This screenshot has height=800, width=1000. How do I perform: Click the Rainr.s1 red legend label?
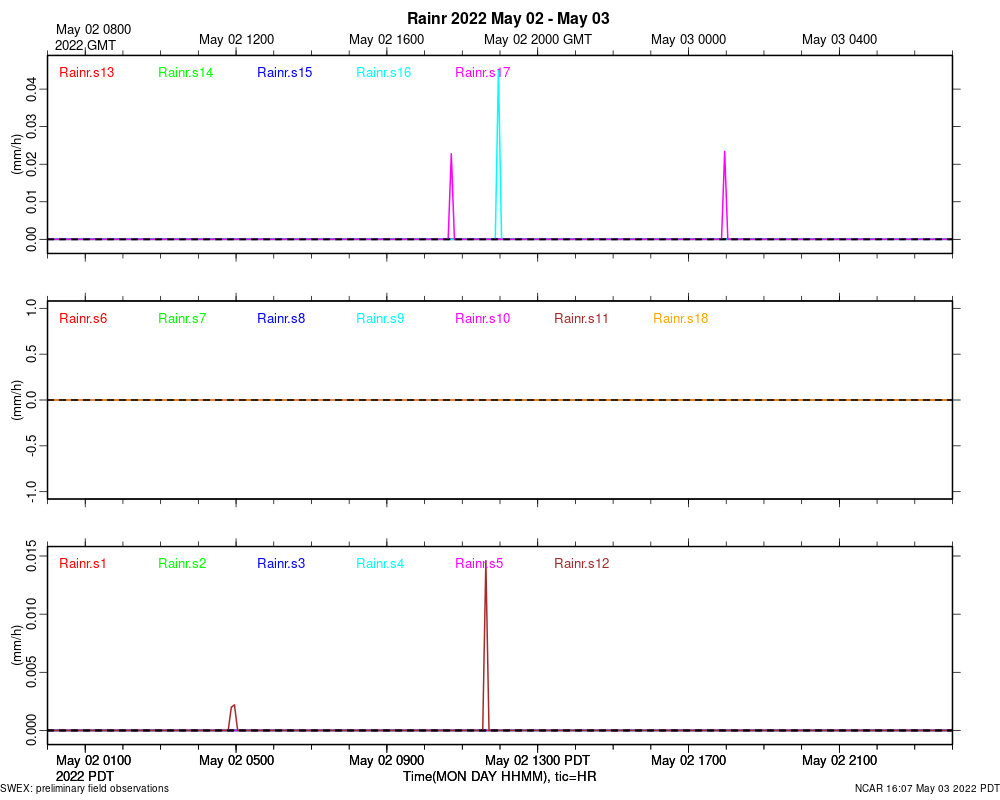click(x=82, y=563)
